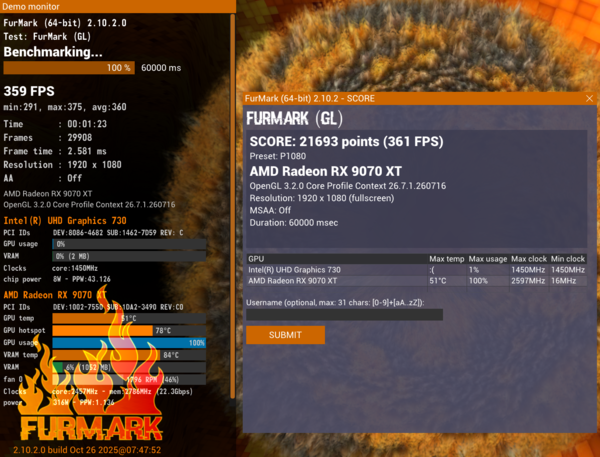Click the Intel(R) UHD Graphics 730 orange heading
This screenshot has width=600, height=457.
tap(65, 221)
